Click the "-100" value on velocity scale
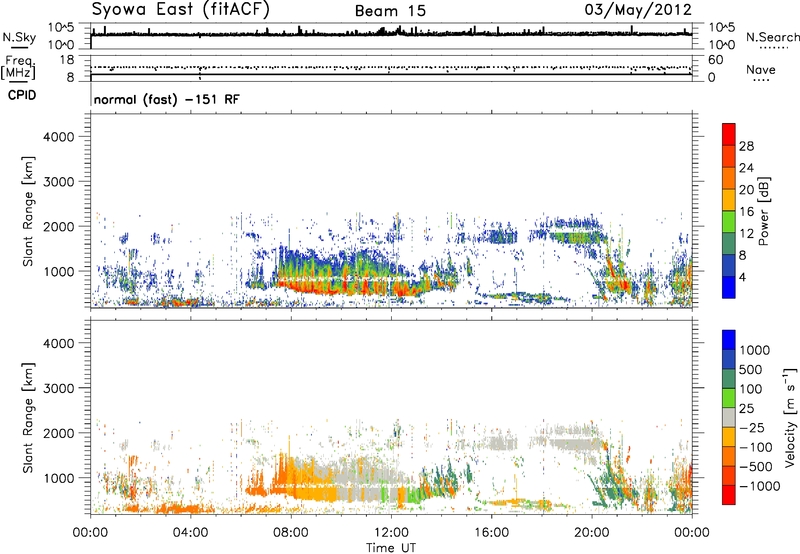The width and height of the screenshot is (800, 554). pyautogui.click(x=756, y=447)
